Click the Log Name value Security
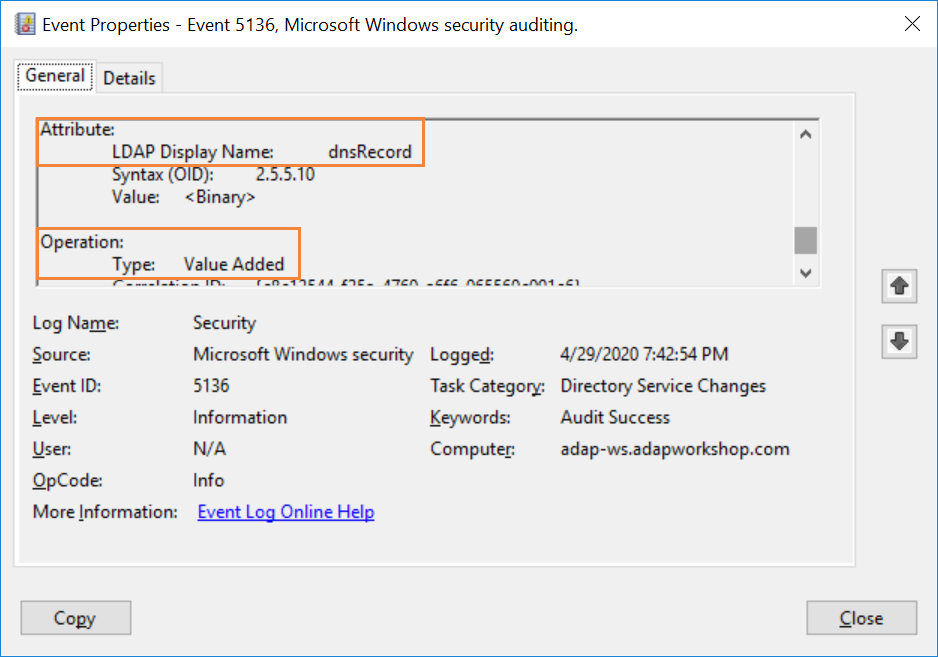This screenshot has height=657, width=938. tap(224, 323)
